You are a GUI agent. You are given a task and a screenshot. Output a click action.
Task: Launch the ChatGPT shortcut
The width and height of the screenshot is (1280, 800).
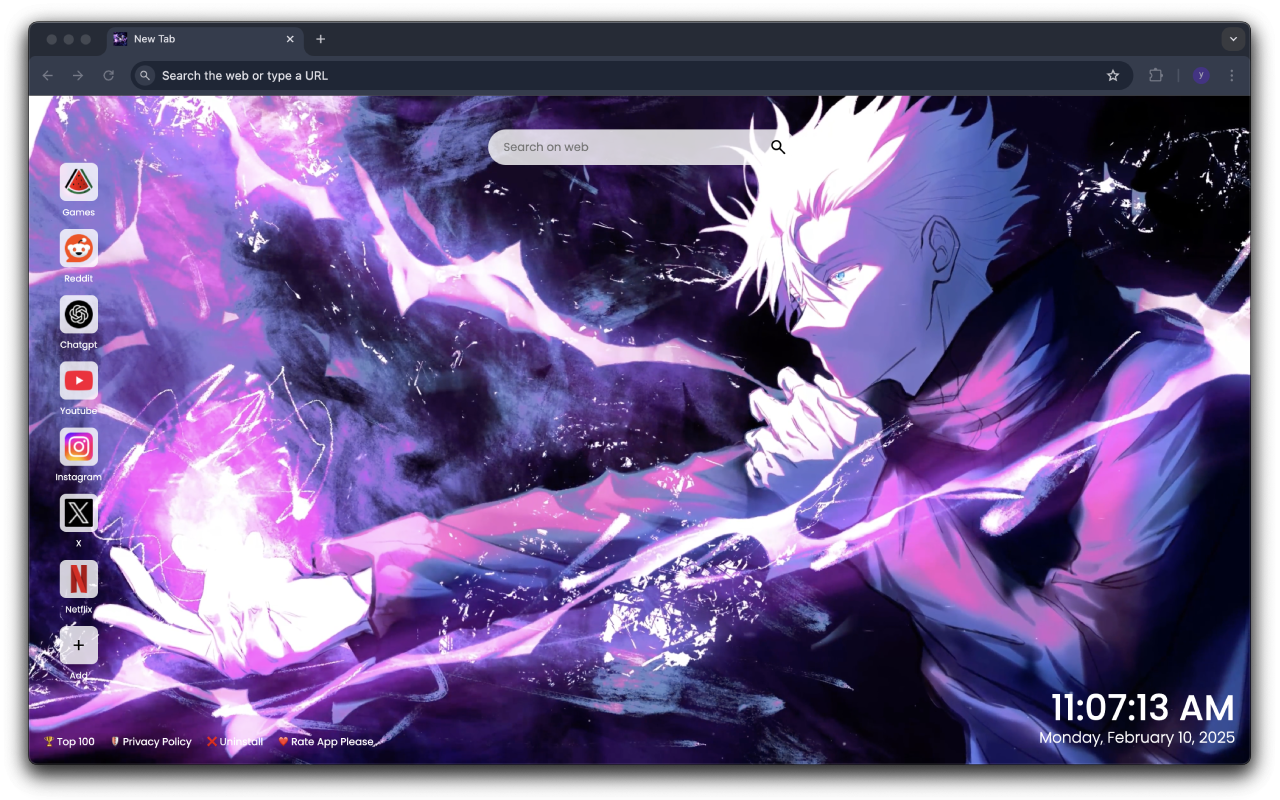pos(78,317)
